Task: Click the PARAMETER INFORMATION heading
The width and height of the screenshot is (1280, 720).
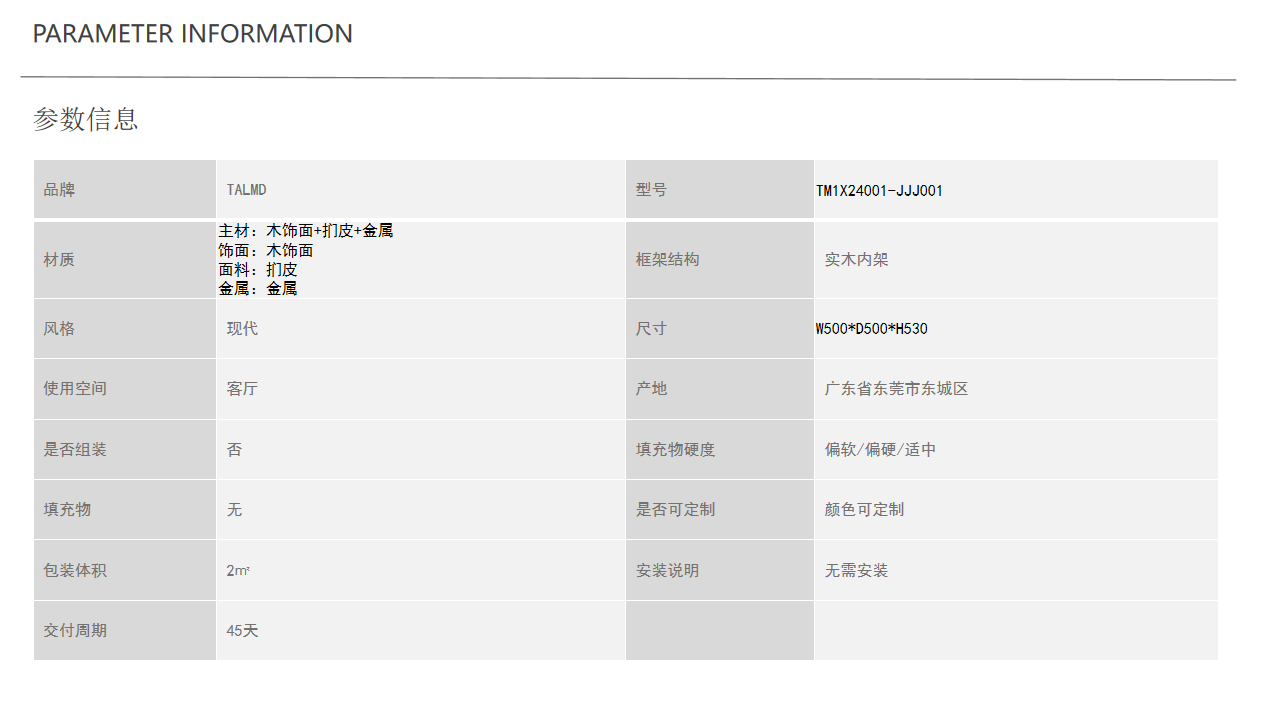Action: click(x=193, y=33)
